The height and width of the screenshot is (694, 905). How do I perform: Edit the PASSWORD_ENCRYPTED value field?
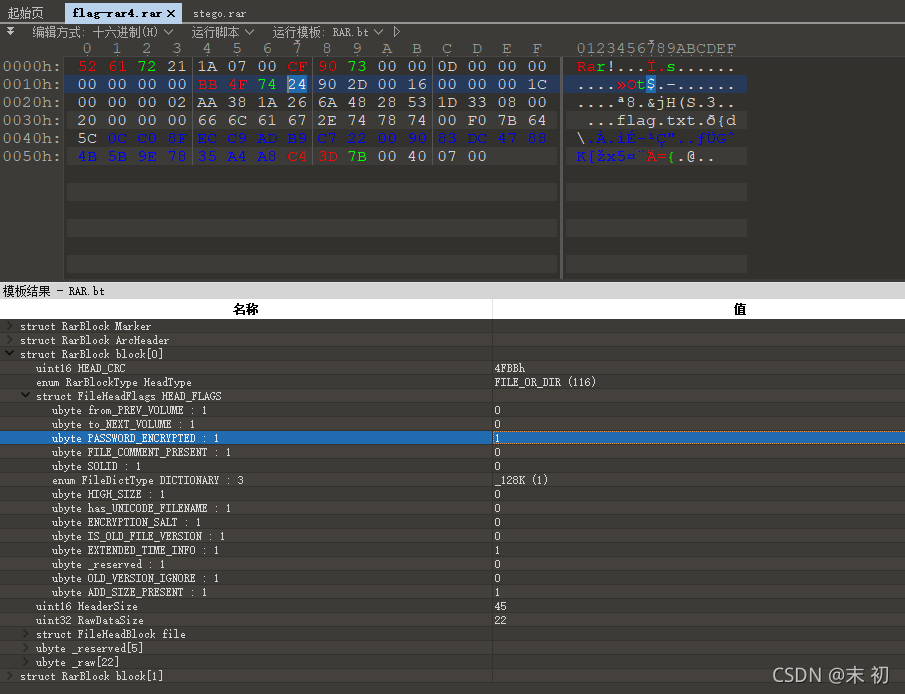pos(699,438)
